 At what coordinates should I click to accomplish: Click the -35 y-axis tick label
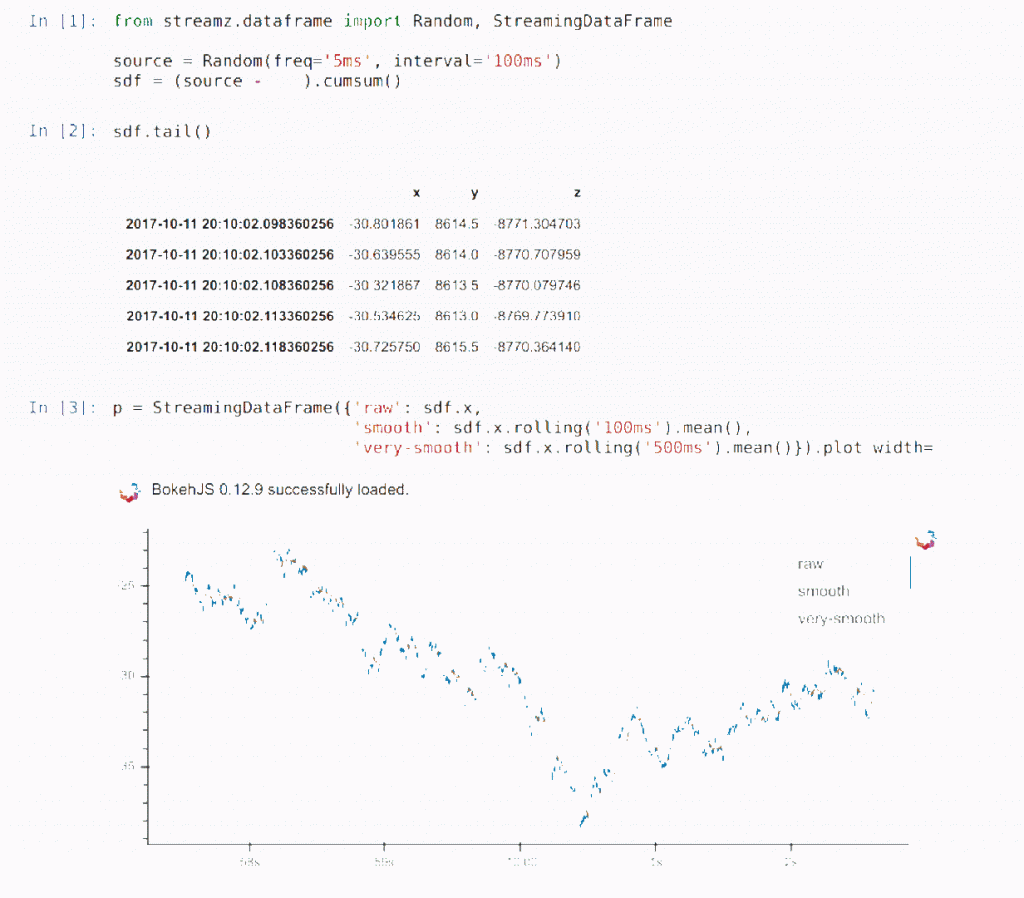tap(127, 765)
